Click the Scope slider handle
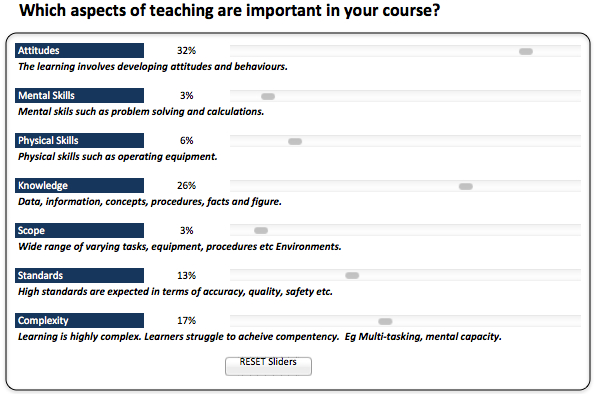Screen dimensions: 594x394 (x=261, y=230)
